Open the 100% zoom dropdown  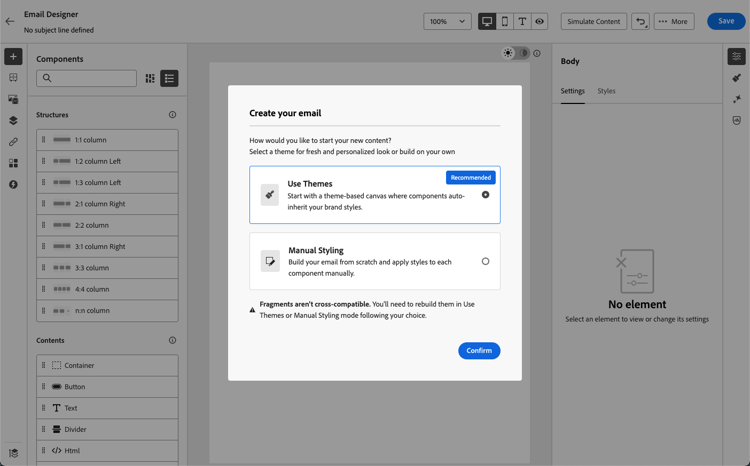pos(447,22)
